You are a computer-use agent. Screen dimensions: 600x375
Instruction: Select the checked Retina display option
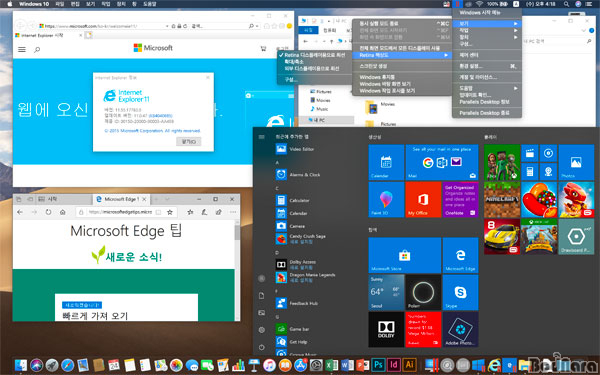pyautogui.click(x=315, y=55)
